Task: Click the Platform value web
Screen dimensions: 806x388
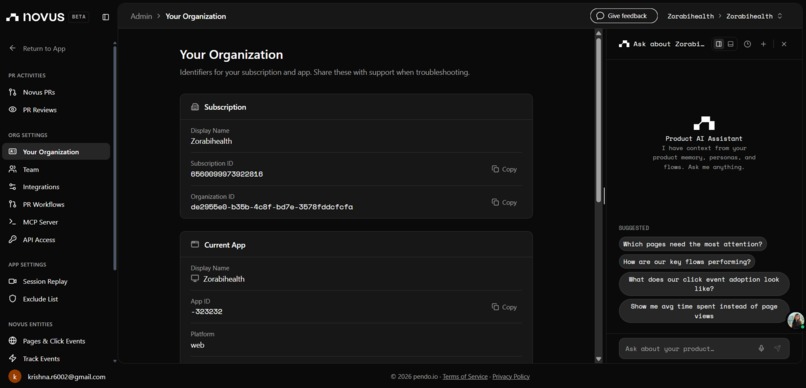Action: click(x=197, y=345)
